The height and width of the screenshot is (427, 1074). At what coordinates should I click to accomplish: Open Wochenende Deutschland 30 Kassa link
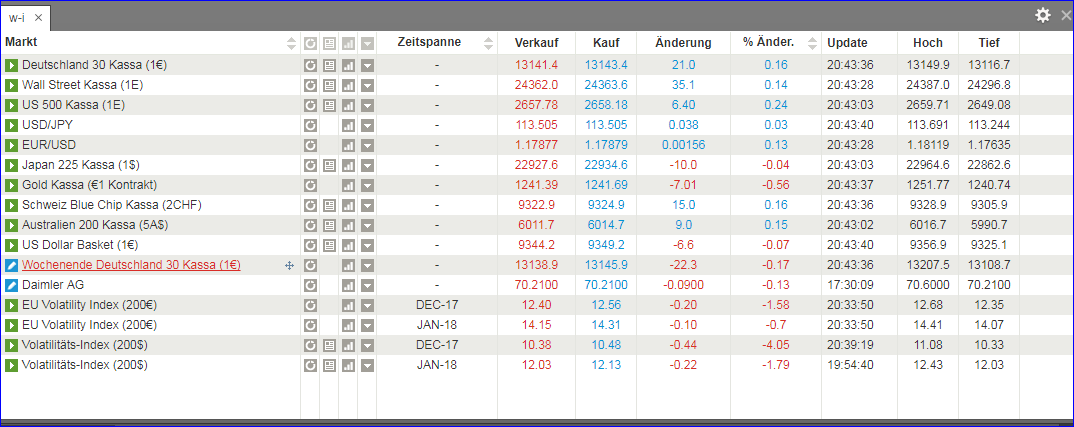[x=131, y=265]
